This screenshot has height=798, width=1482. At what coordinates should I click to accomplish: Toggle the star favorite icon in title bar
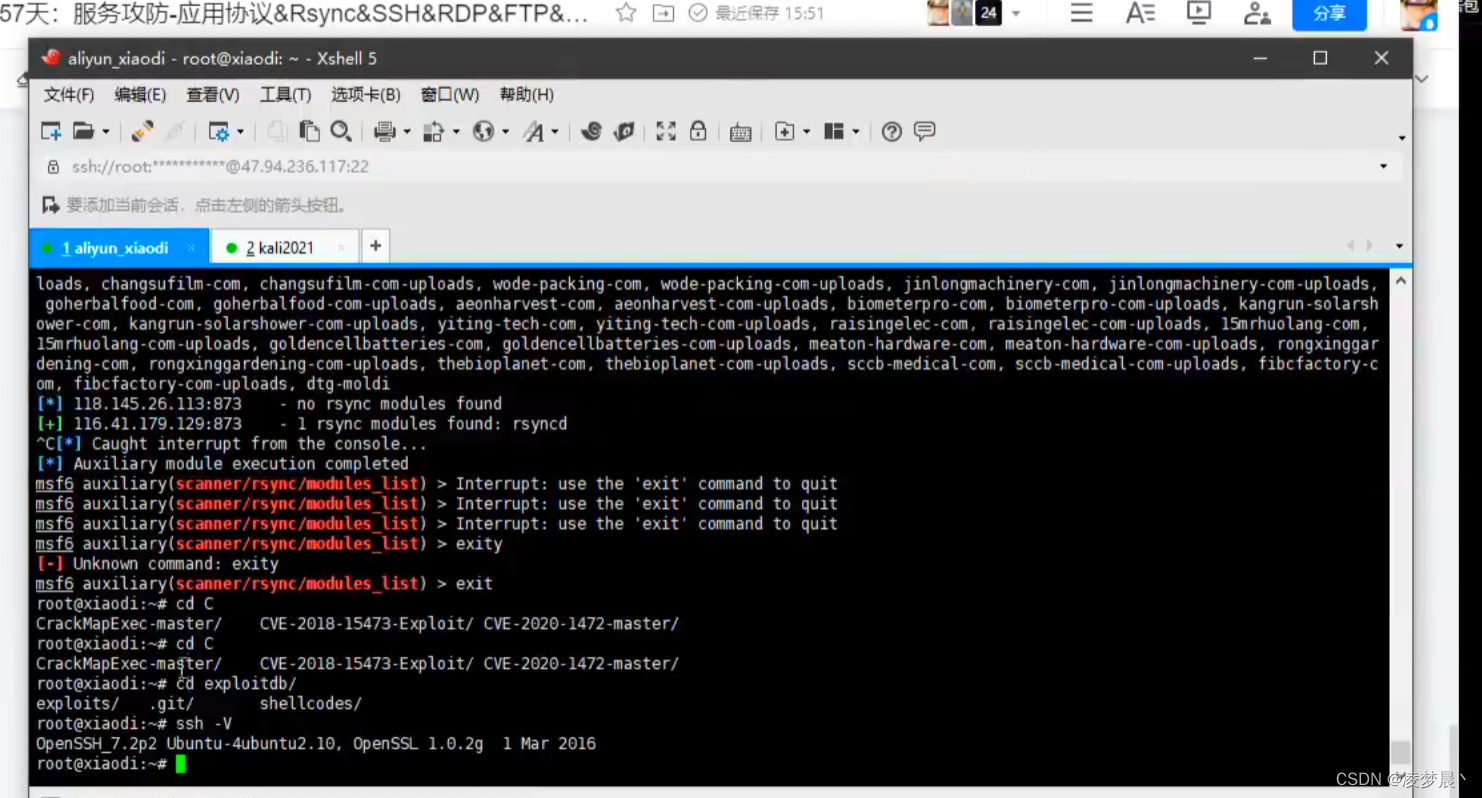pos(626,15)
